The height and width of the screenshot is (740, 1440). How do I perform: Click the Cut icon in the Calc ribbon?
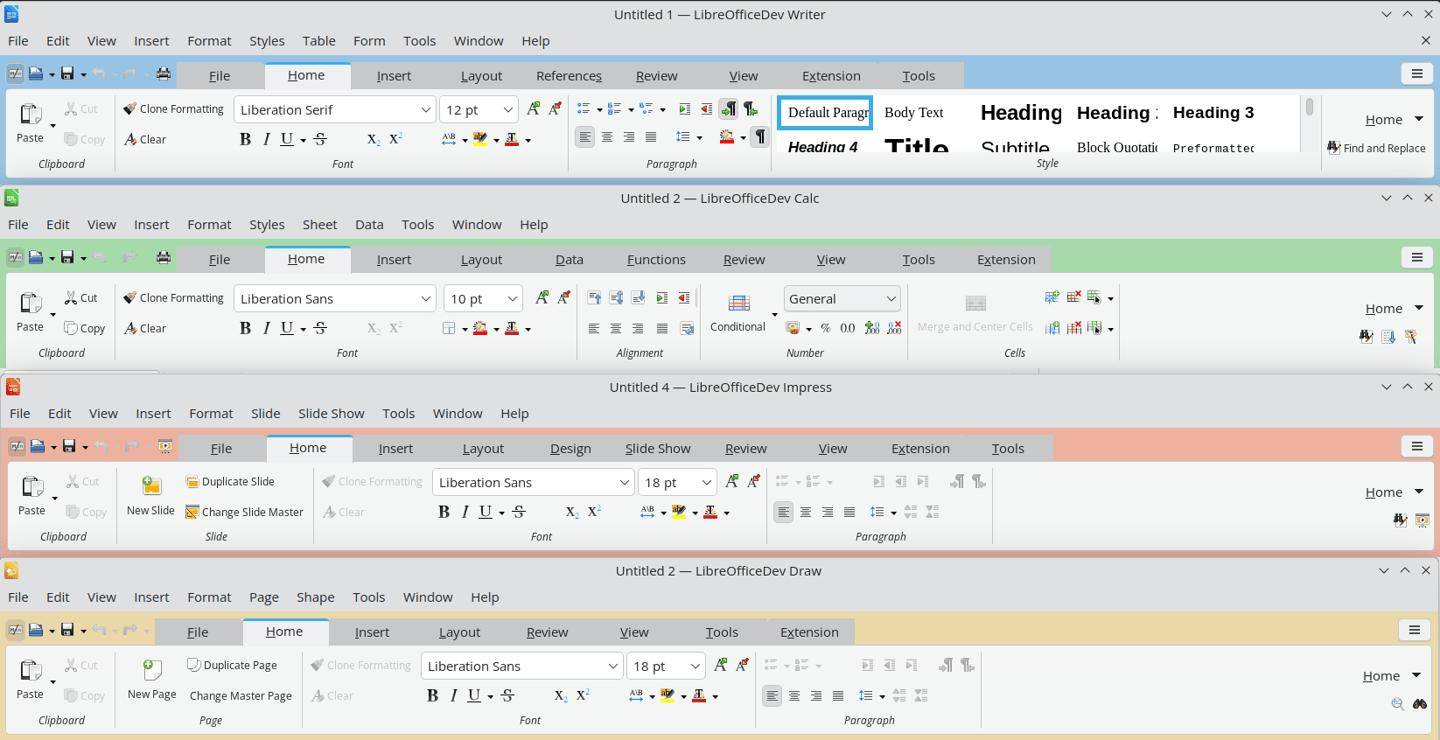click(81, 298)
